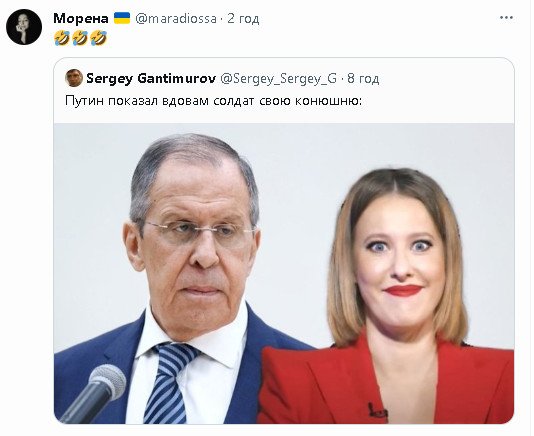Viewport: 534px width, 436px height.
Task: Click the microphone in the attached photo
Action: (94, 393)
